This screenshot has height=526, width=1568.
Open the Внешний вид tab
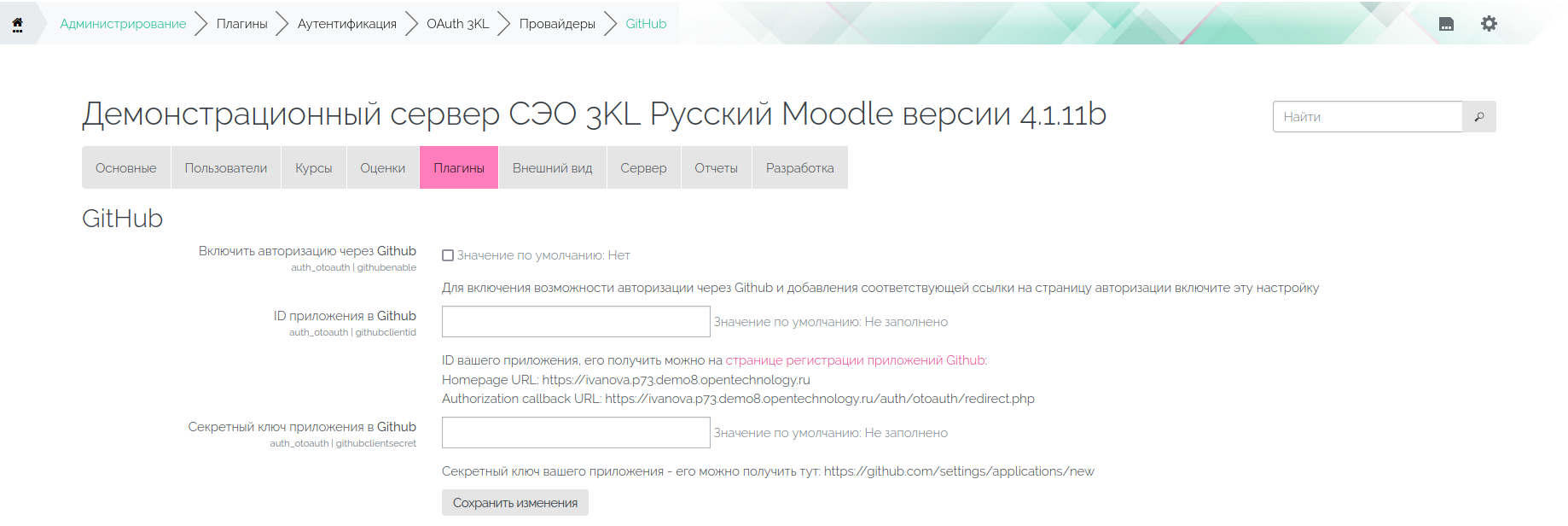click(553, 168)
